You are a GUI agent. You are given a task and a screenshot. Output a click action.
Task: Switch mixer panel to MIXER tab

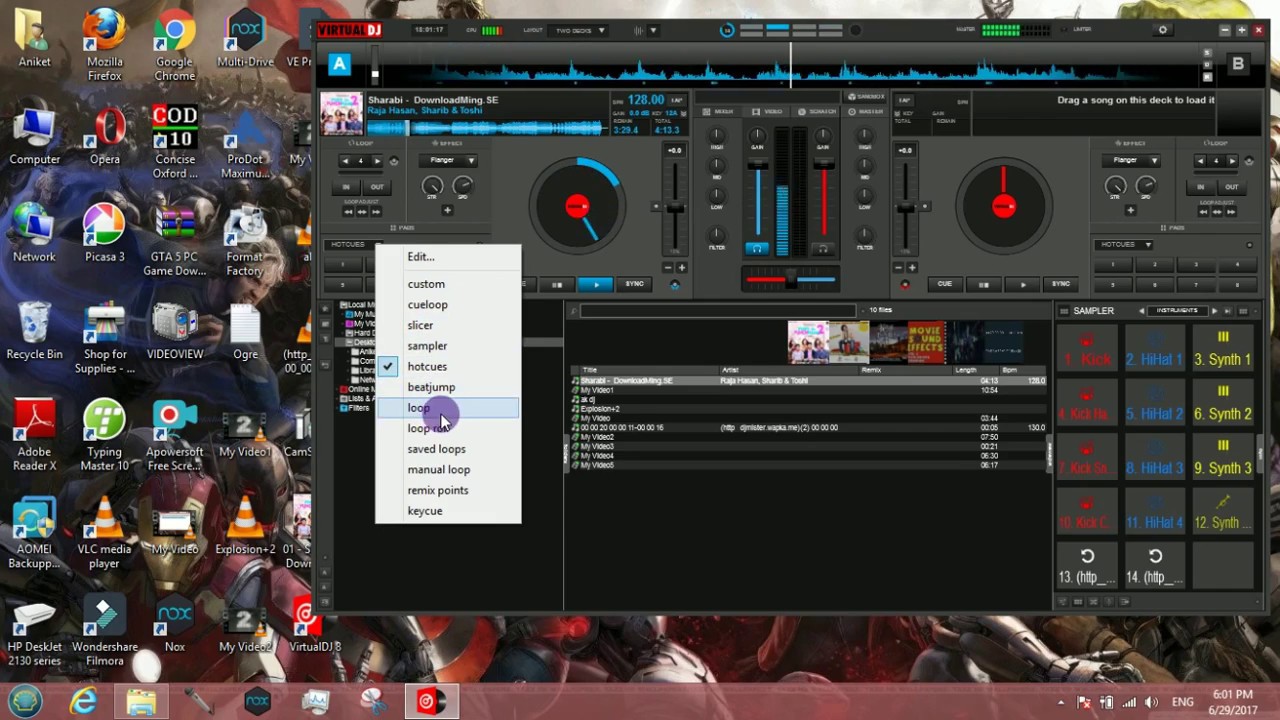[718, 112]
